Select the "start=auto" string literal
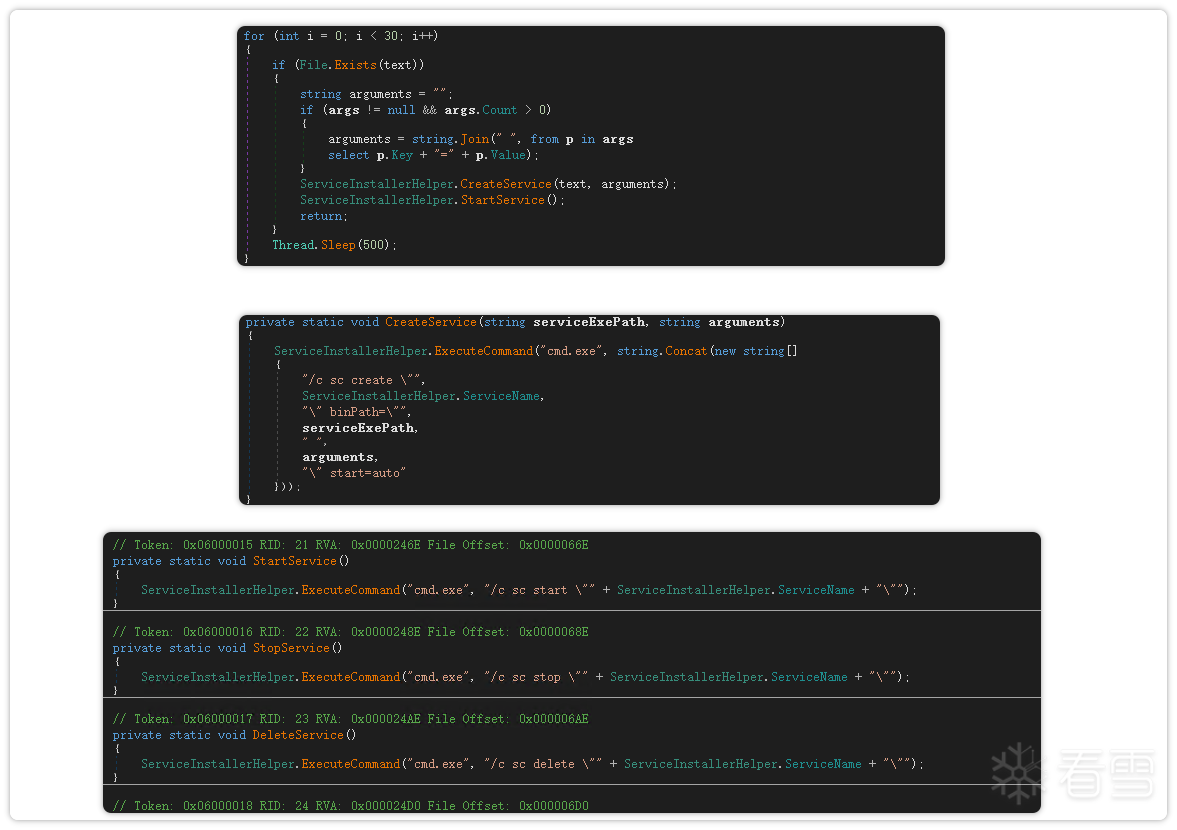This screenshot has height=830, width=1177. tap(354, 473)
